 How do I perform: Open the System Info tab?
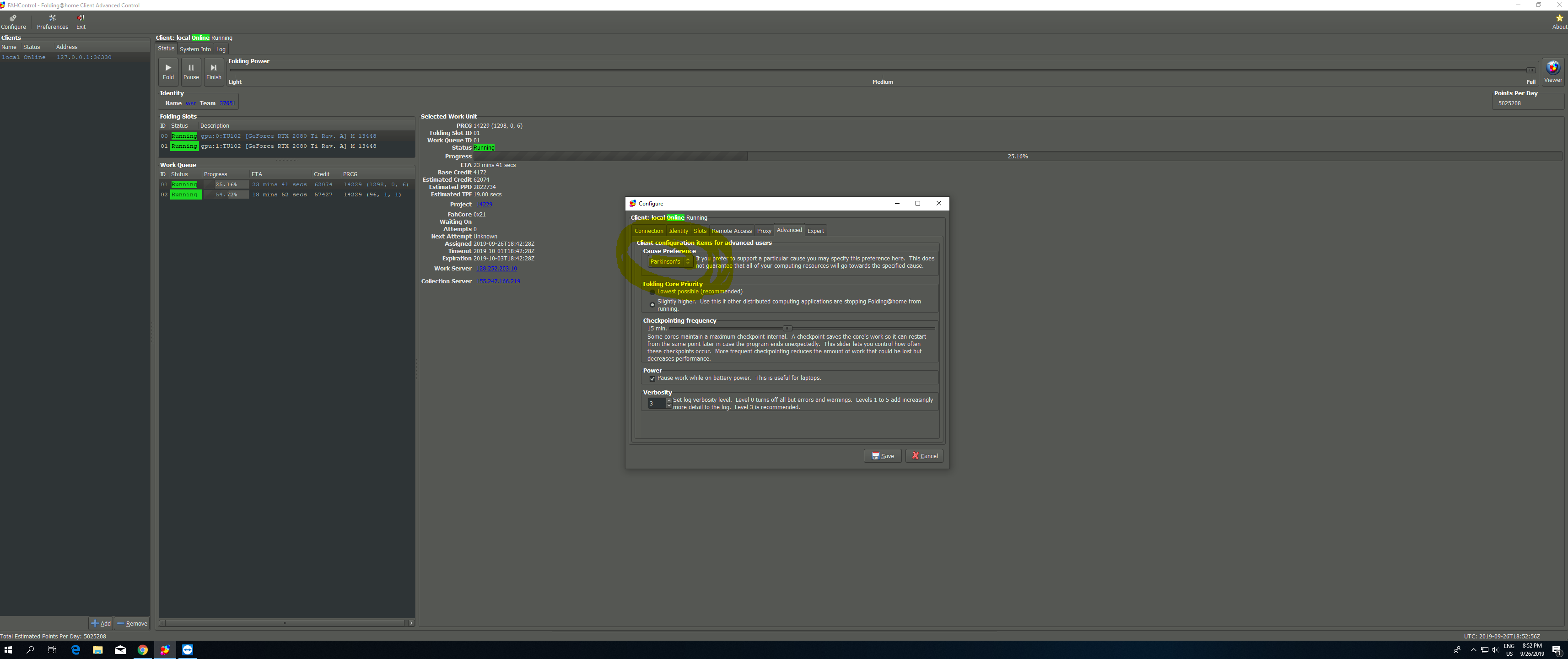[195, 49]
